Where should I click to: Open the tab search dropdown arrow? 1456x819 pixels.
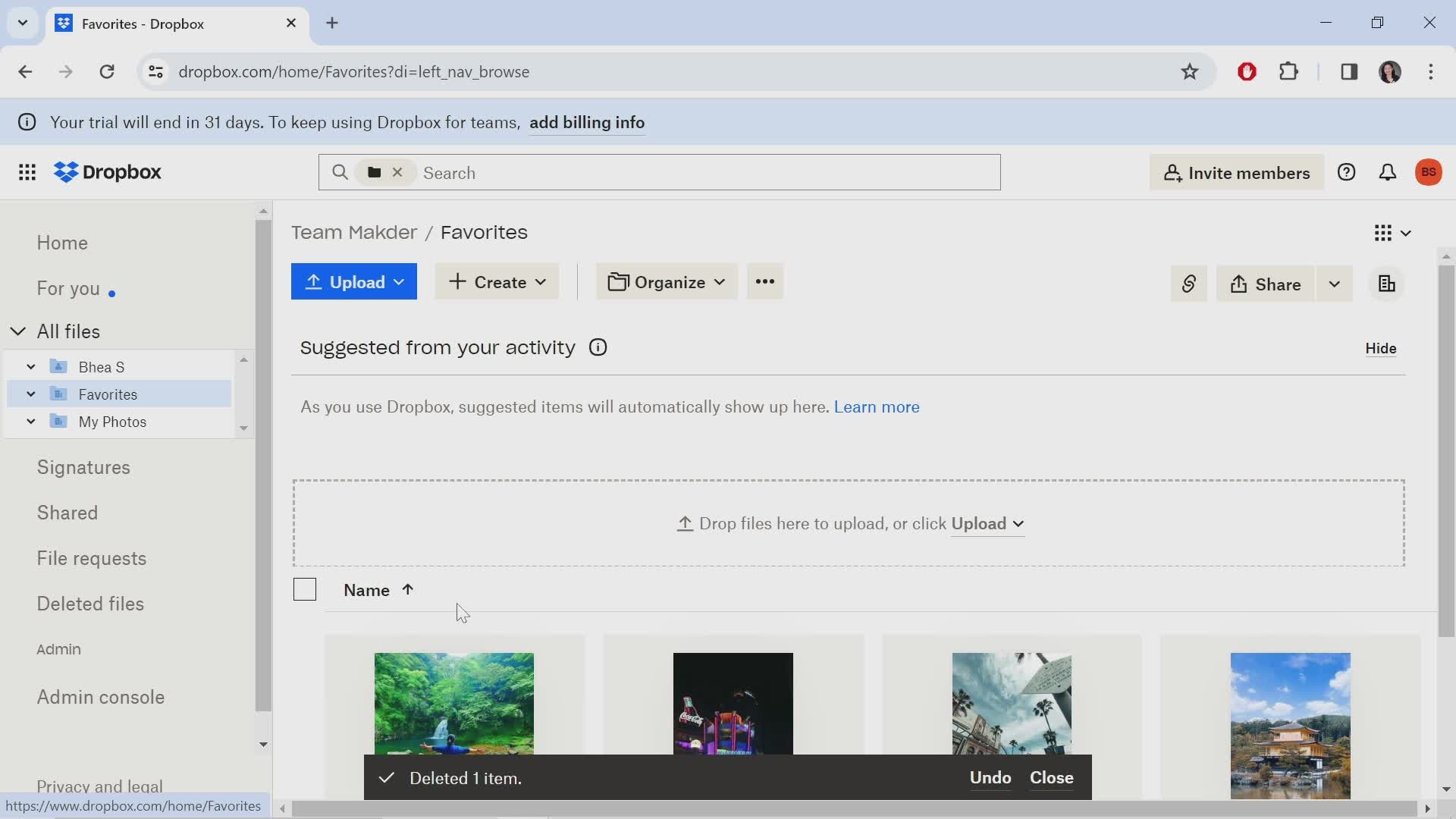(x=23, y=24)
